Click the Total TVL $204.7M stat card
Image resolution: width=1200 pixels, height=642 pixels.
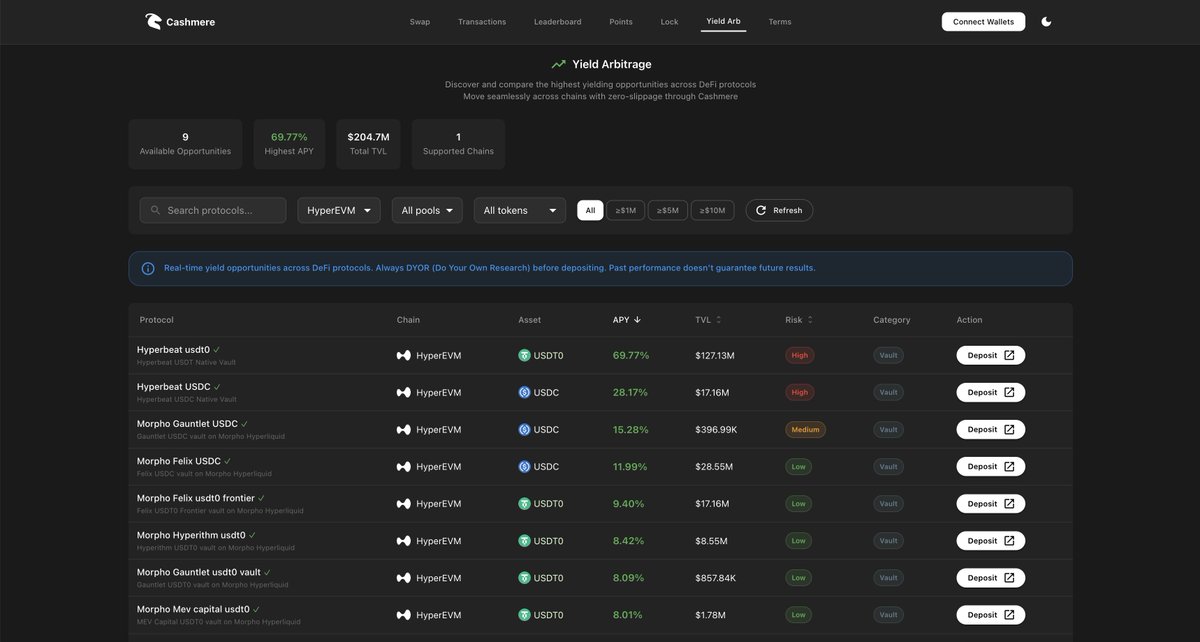coord(368,144)
